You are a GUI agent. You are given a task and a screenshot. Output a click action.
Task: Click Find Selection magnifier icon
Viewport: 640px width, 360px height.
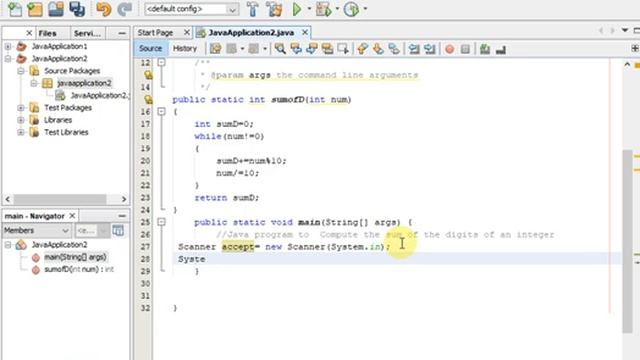(280, 49)
